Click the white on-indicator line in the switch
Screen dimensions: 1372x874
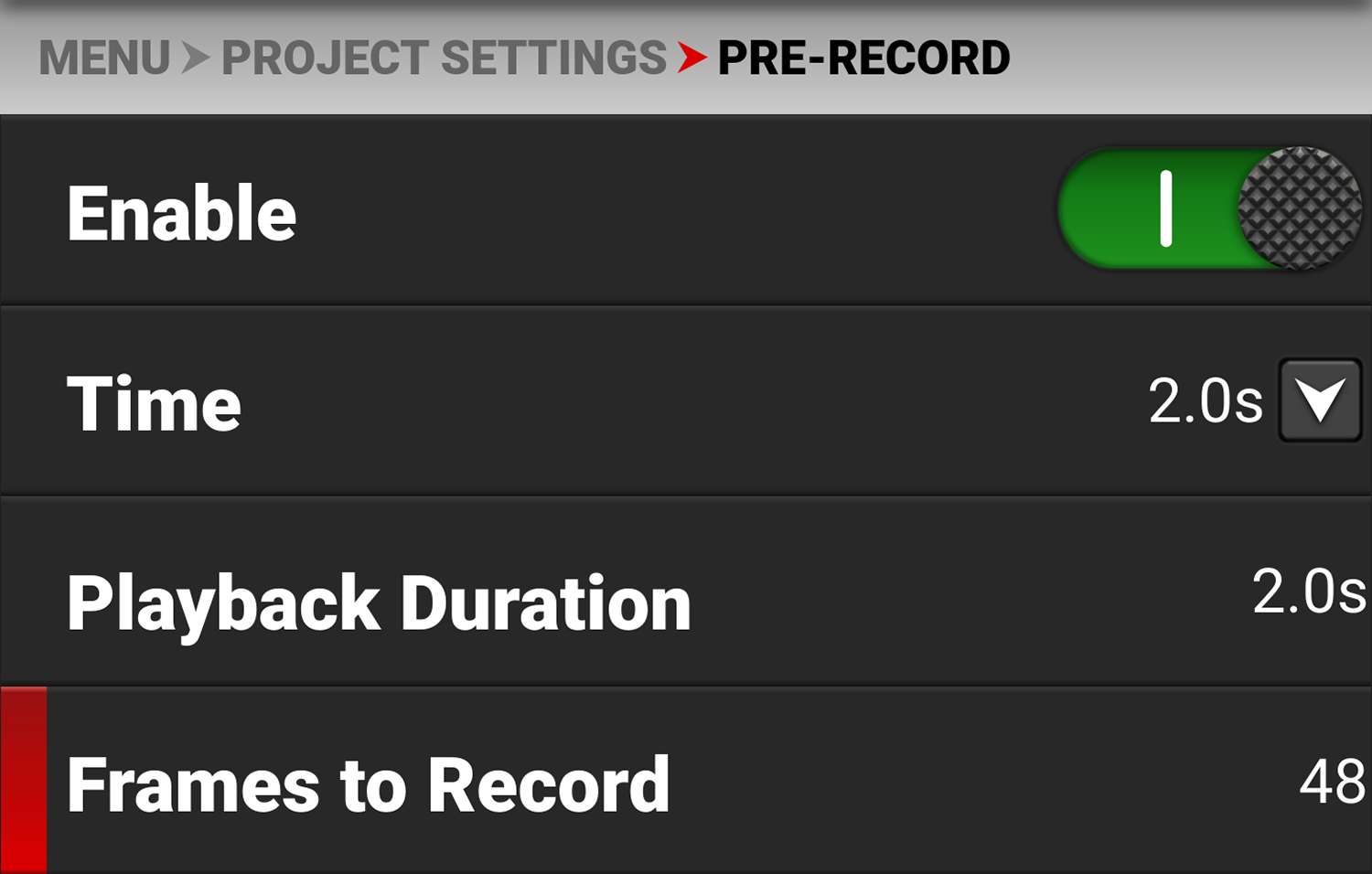click(x=1166, y=209)
